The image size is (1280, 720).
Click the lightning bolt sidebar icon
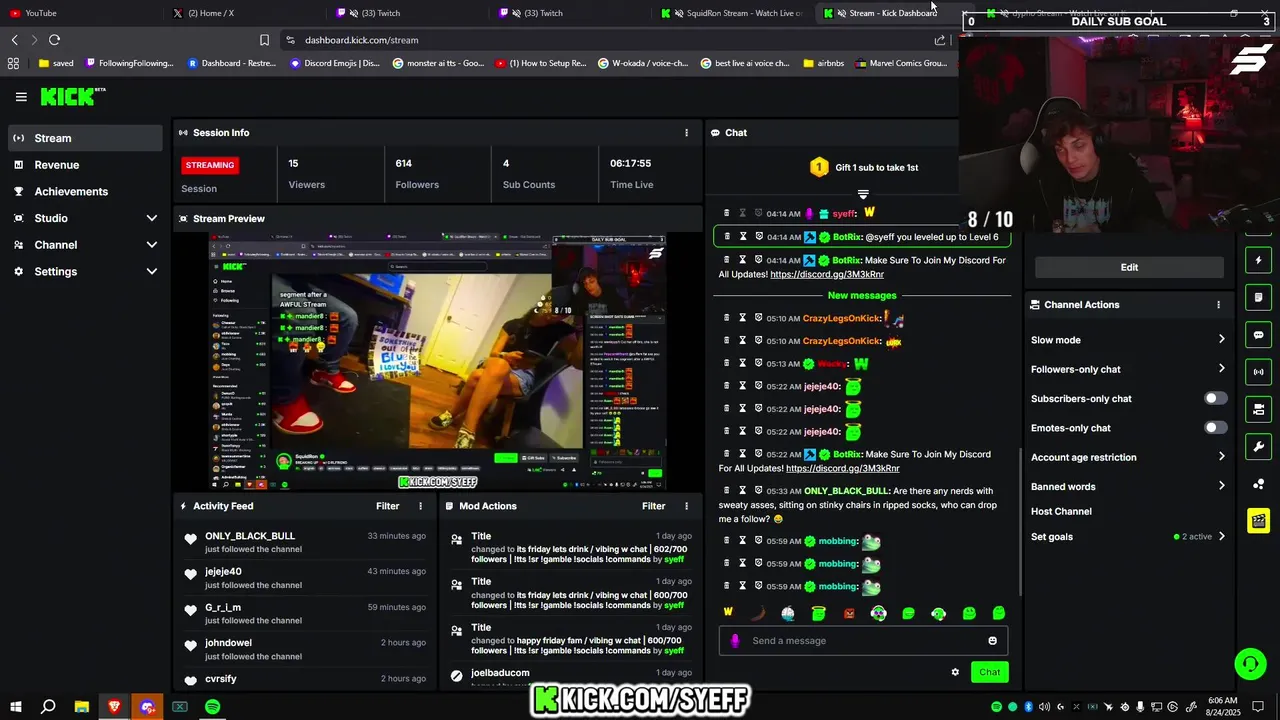tap(1259, 260)
